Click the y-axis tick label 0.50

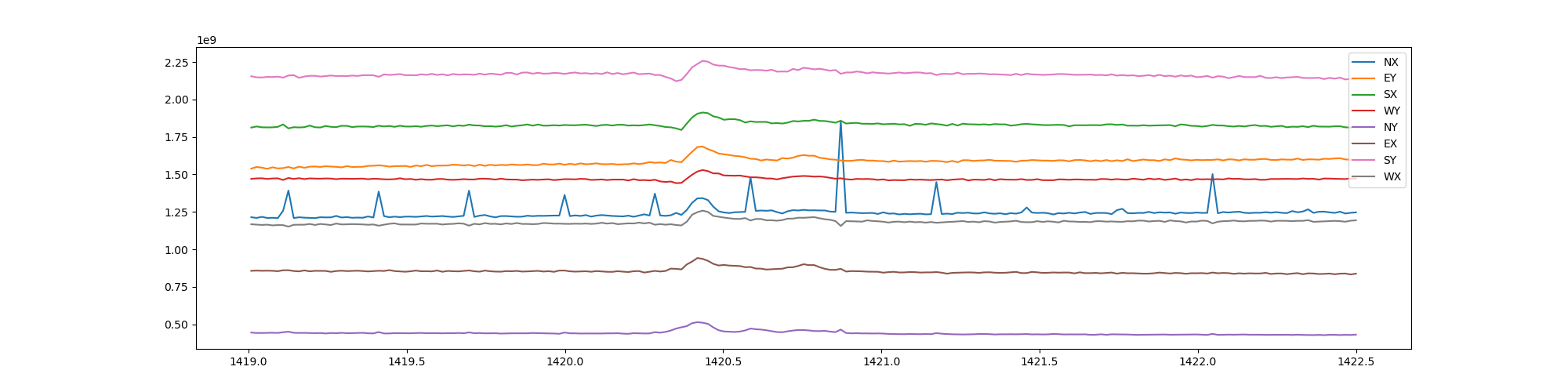(x=175, y=325)
